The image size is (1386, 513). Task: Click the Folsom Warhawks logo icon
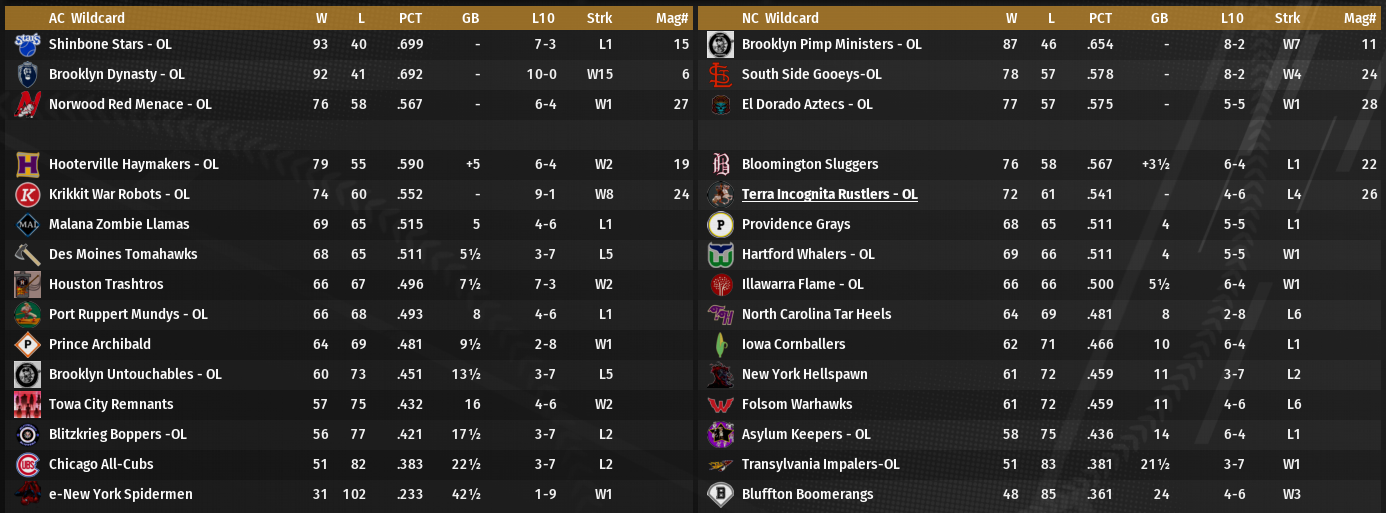[x=721, y=405]
